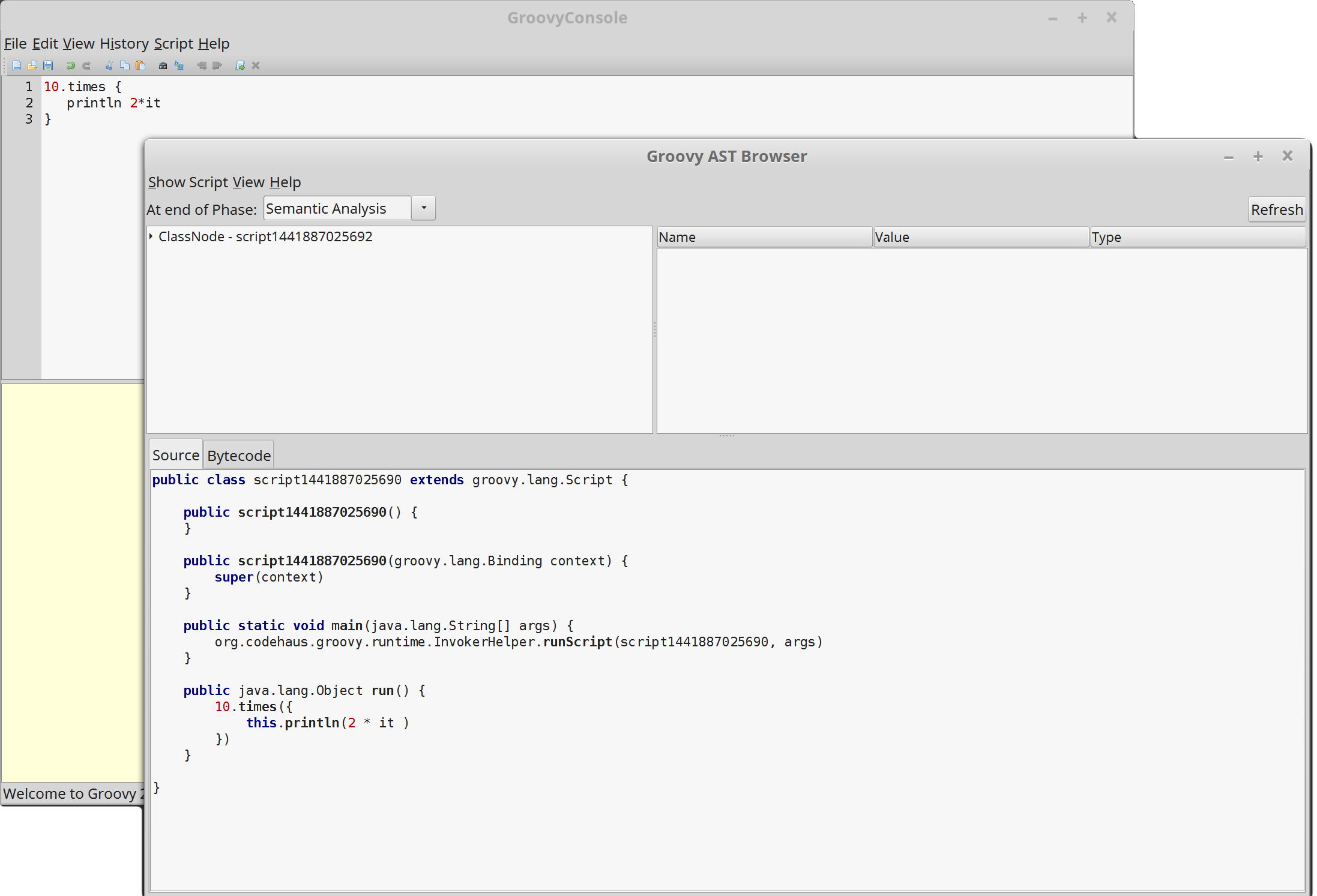The image size is (1317, 896).
Task: Cut the selected code
Action: point(109,66)
